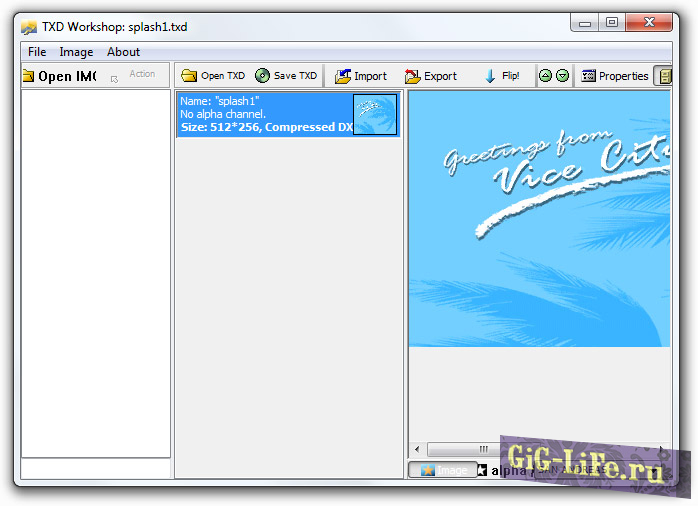Export the texture with Export button
Viewport: 698px width, 506px height.
[x=431, y=76]
